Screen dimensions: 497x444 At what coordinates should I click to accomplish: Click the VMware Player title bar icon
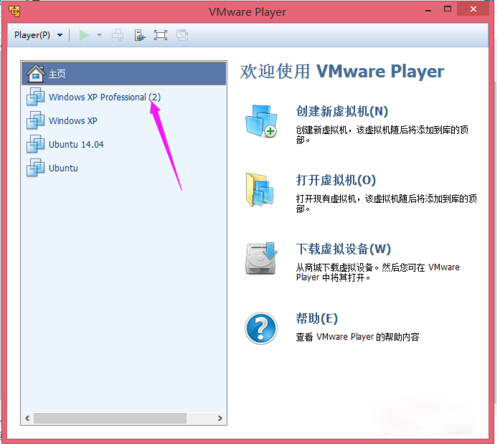click(14, 11)
